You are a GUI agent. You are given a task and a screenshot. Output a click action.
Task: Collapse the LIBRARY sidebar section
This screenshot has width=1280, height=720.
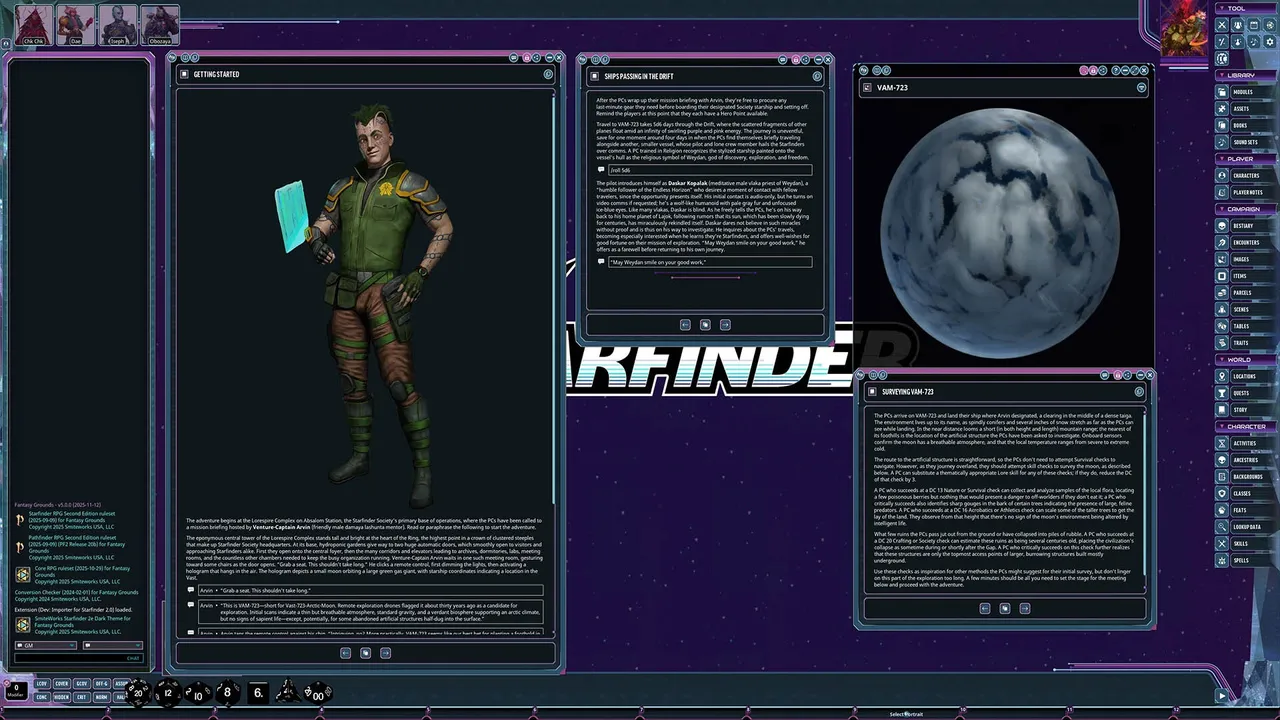(1246, 75)
